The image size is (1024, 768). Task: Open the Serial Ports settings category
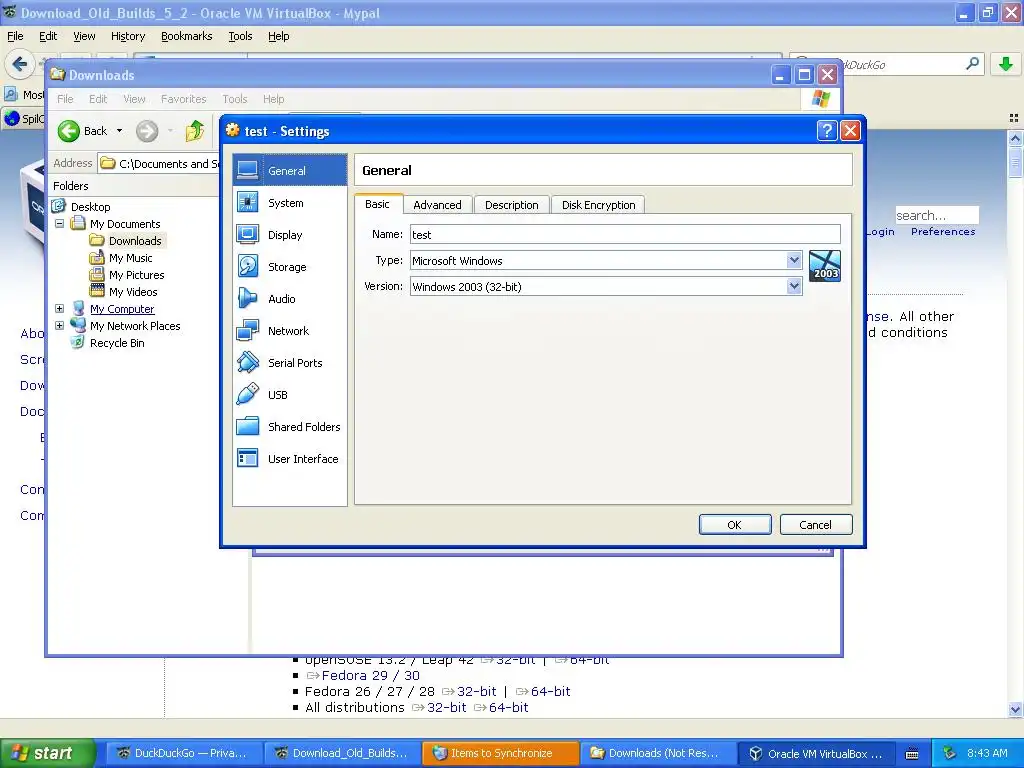click(289, 363)
